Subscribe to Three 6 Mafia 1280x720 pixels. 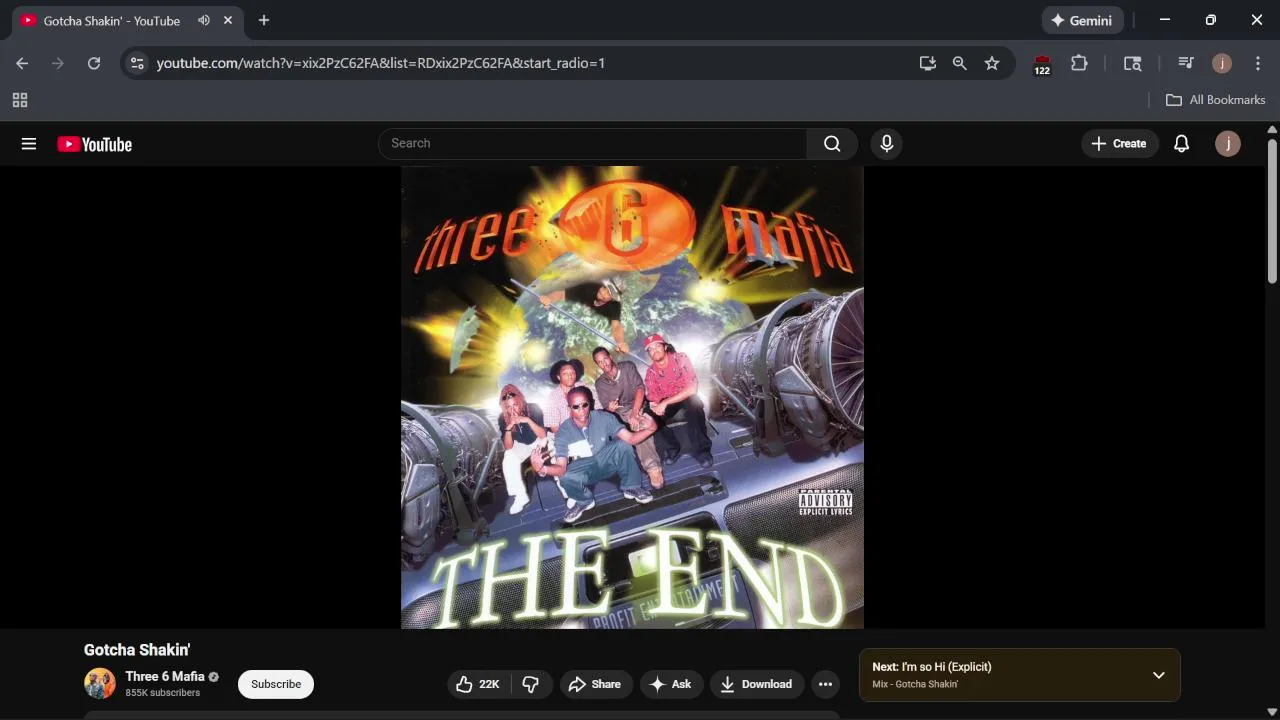tap(276, 684)
